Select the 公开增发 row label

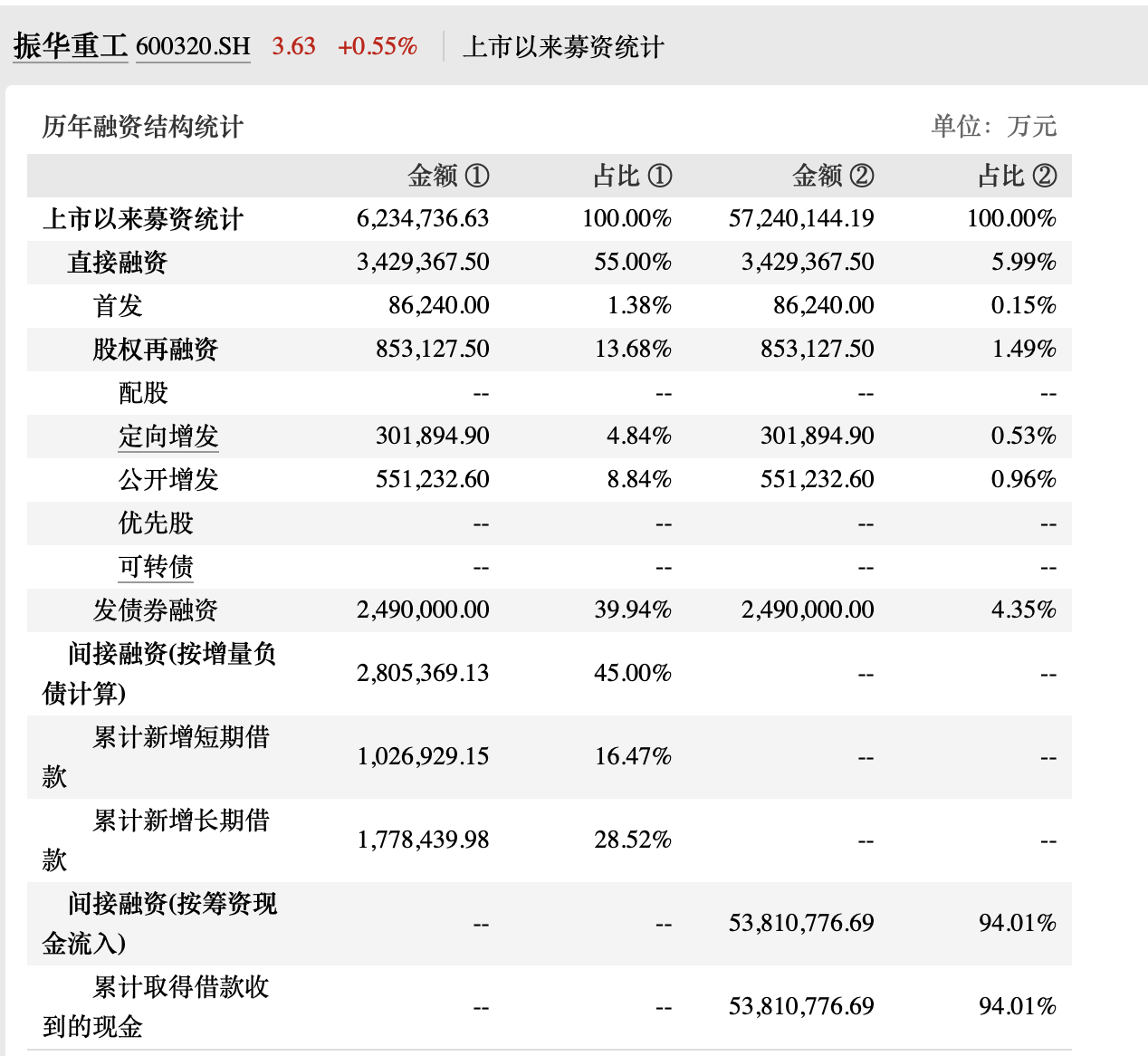click(x=168, y=480)
